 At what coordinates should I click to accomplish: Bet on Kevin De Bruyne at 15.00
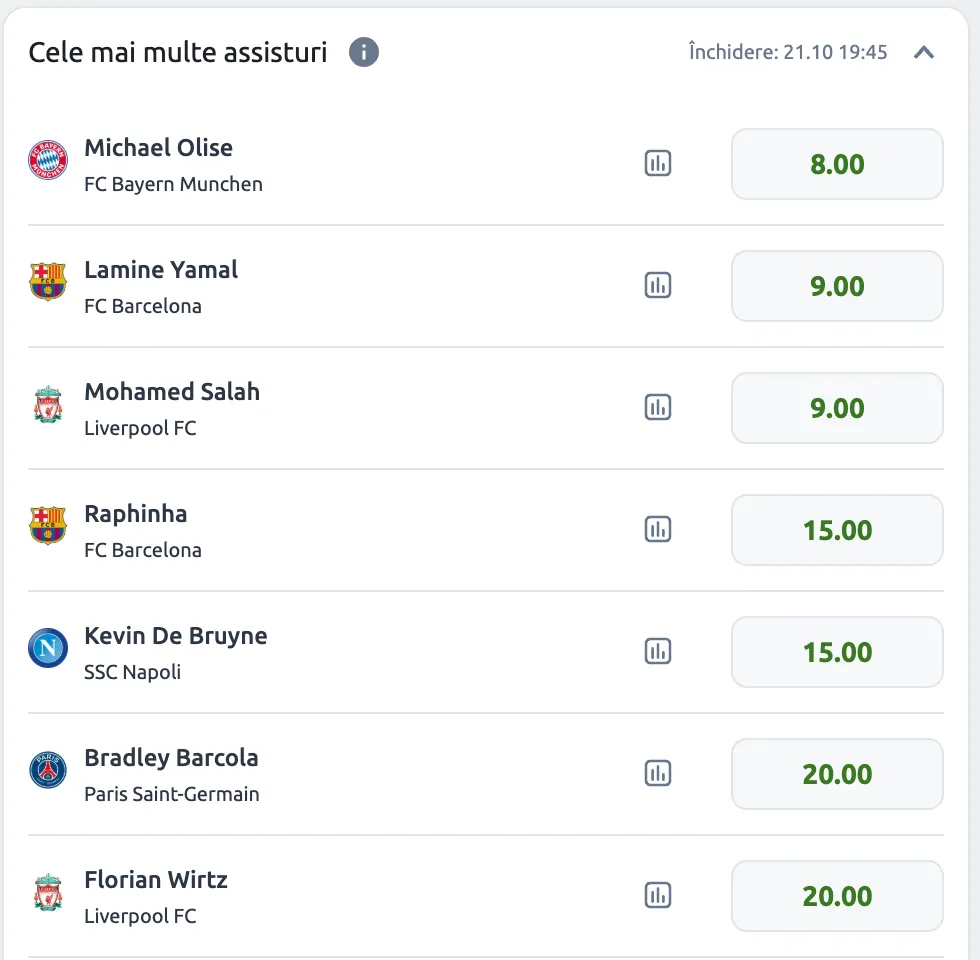(837, 652)
